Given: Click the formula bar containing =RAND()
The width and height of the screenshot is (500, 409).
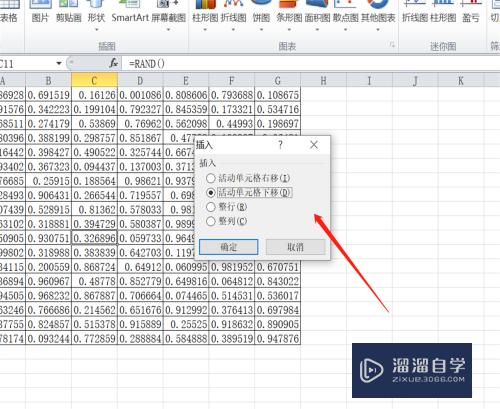Looking at the screenshot, I should 310,63.
